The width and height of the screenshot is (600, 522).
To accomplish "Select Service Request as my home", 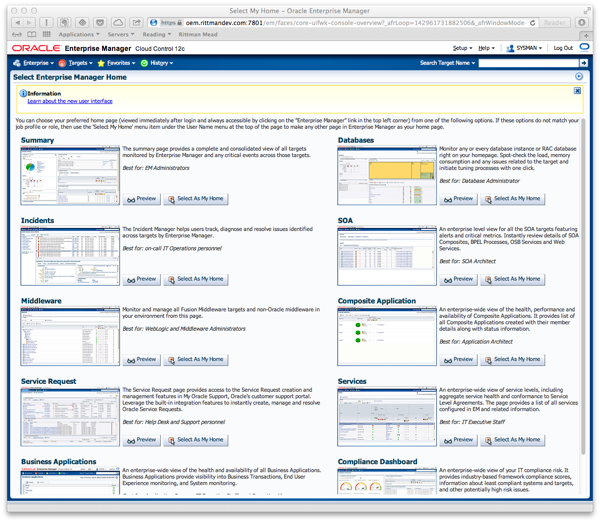I will coord(196,440).
